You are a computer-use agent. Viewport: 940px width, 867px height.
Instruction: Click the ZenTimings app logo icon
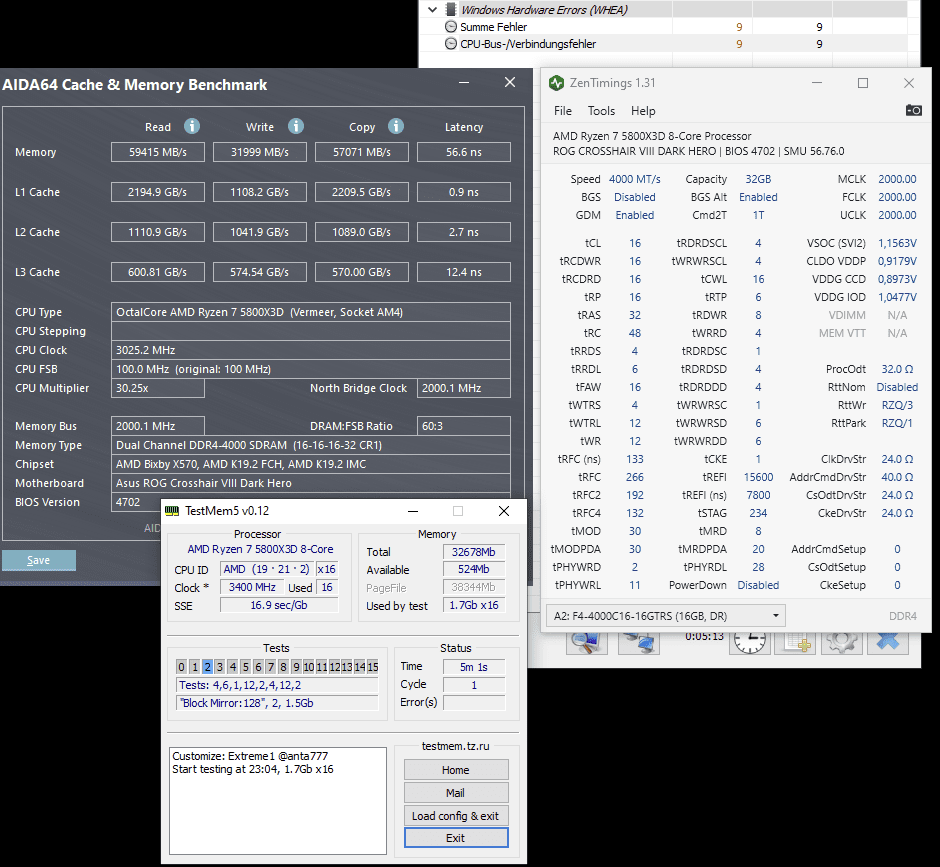(x=556, y=83)
